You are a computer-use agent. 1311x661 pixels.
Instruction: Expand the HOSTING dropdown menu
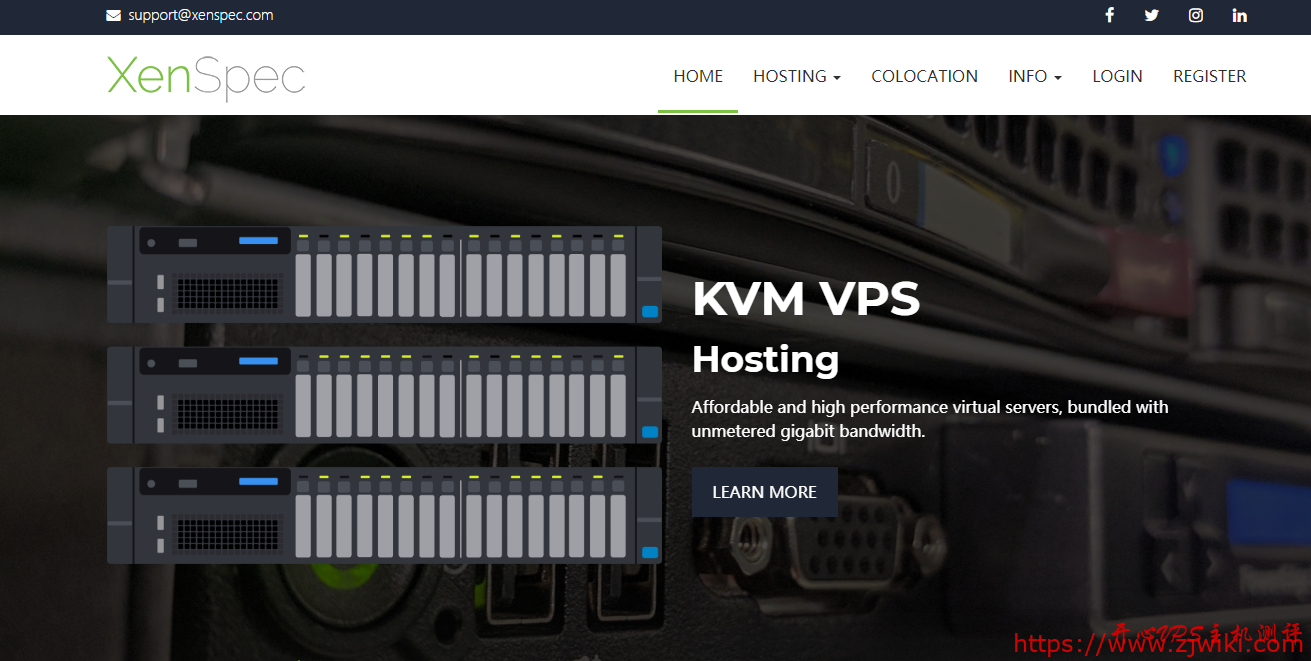point(796,76)
